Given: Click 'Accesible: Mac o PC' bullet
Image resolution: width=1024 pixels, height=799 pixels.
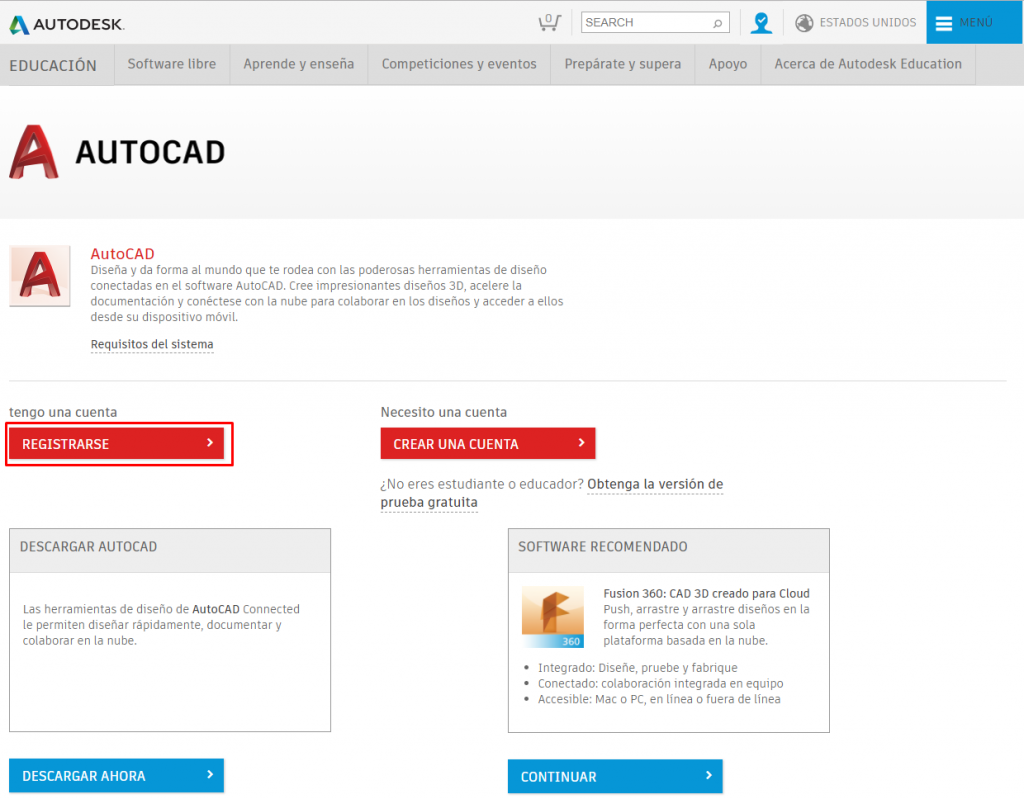Looking at the screenshot, I should click(659, 699).
